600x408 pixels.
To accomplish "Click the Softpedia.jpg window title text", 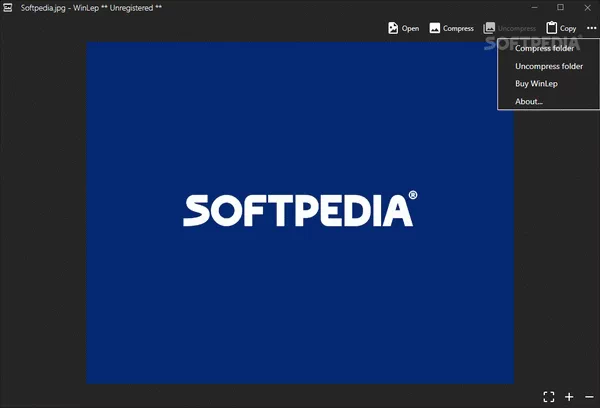I will (91, 8).
